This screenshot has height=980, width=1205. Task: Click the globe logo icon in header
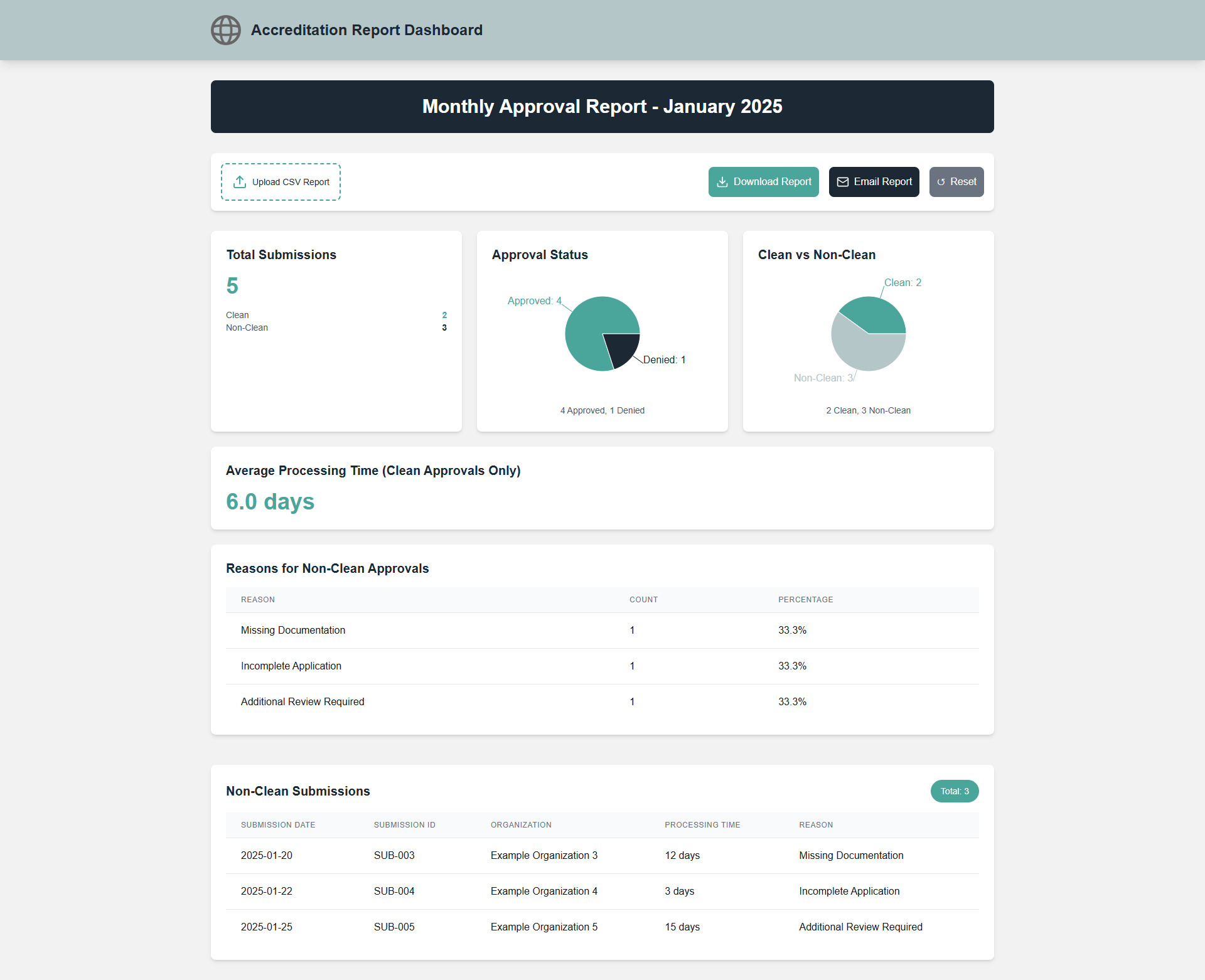pyautogui.click(x=225, y=30)
